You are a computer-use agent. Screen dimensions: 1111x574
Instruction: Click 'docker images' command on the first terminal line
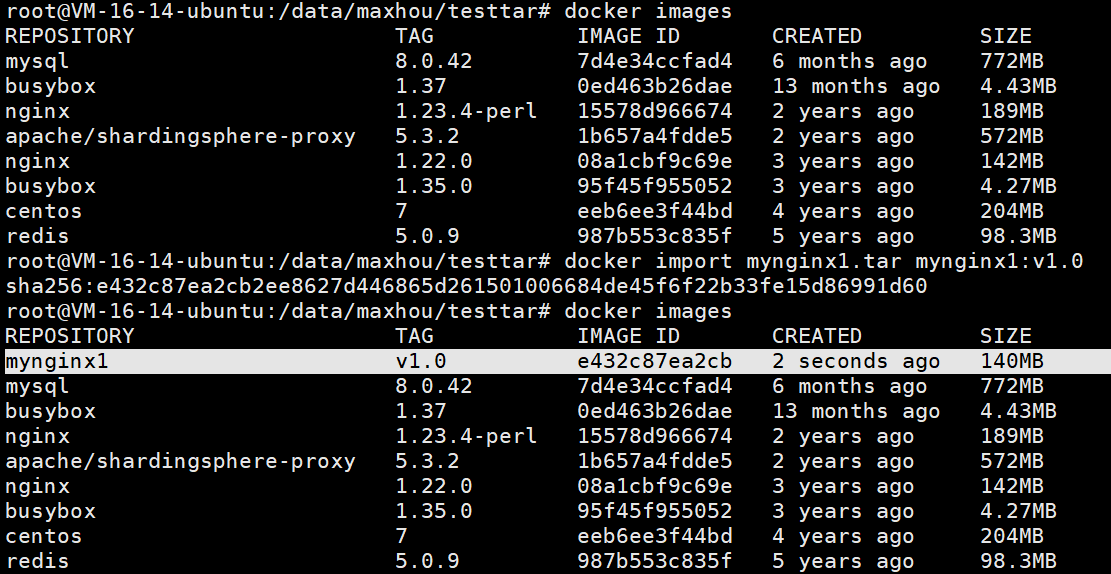(x=648, y=11)
